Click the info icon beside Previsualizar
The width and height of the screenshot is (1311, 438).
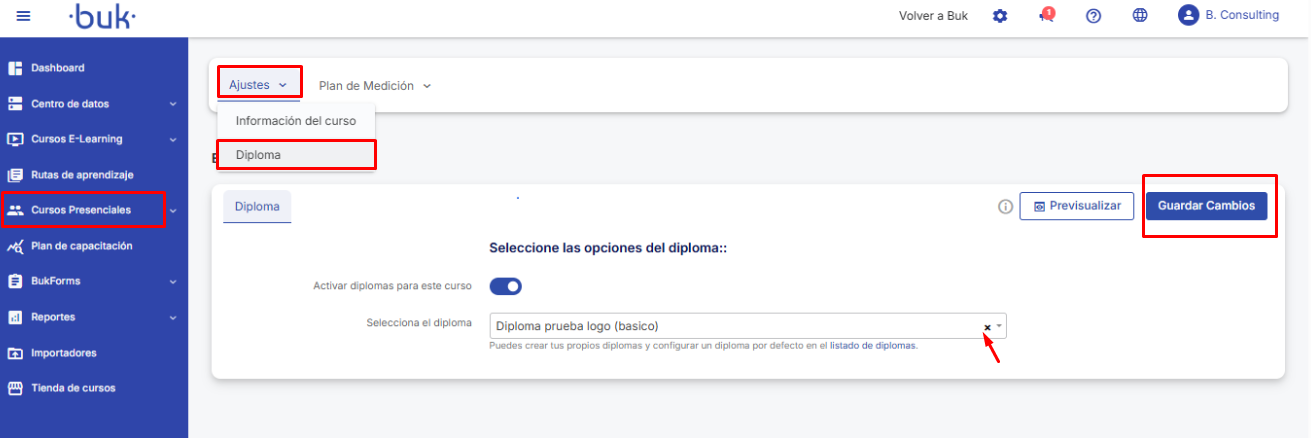pyautogui.click(x=1006, y=207)
